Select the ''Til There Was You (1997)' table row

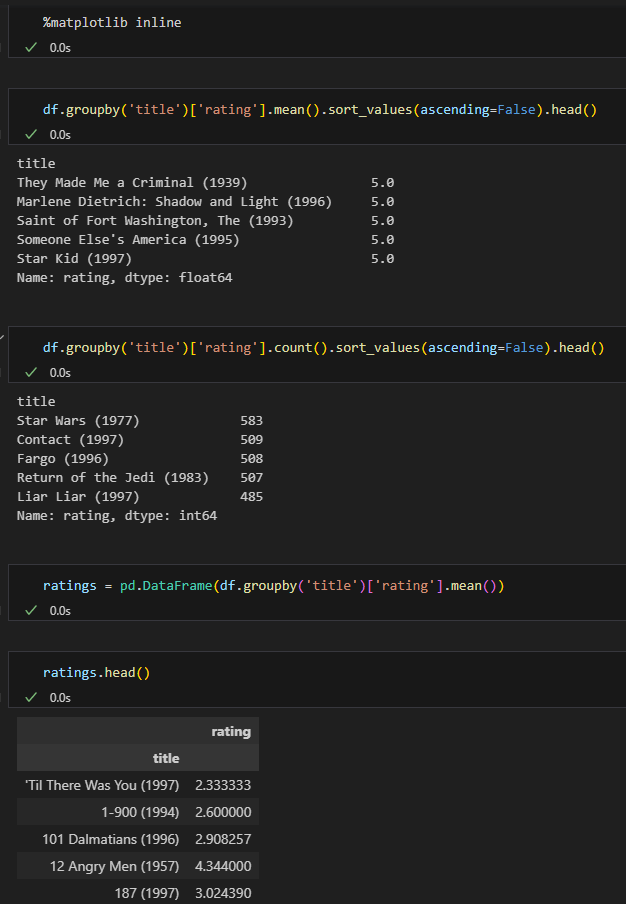[x=138, y=785]
